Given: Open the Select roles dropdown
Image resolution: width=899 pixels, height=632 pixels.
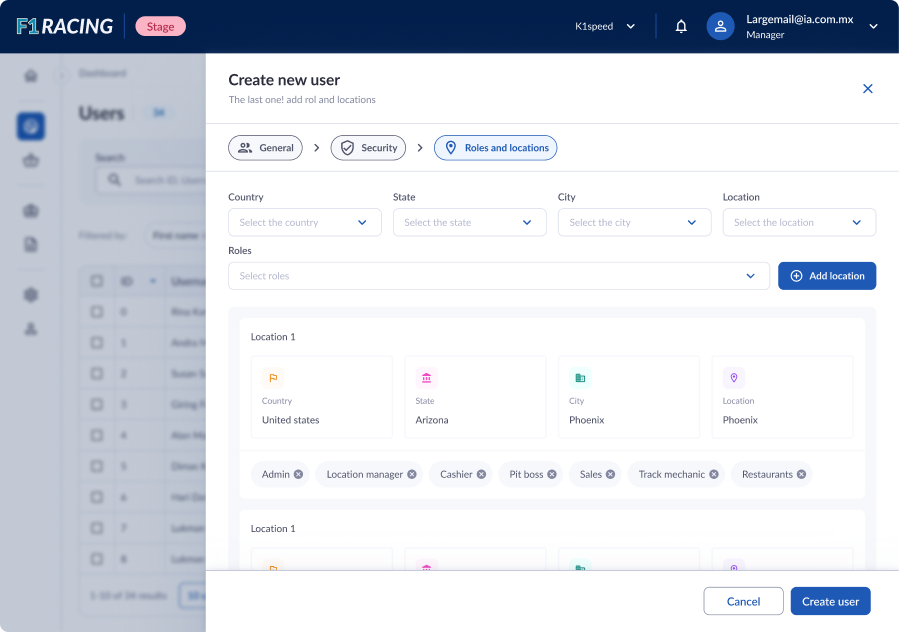Looking at the screenshot, I should point(499,276).
